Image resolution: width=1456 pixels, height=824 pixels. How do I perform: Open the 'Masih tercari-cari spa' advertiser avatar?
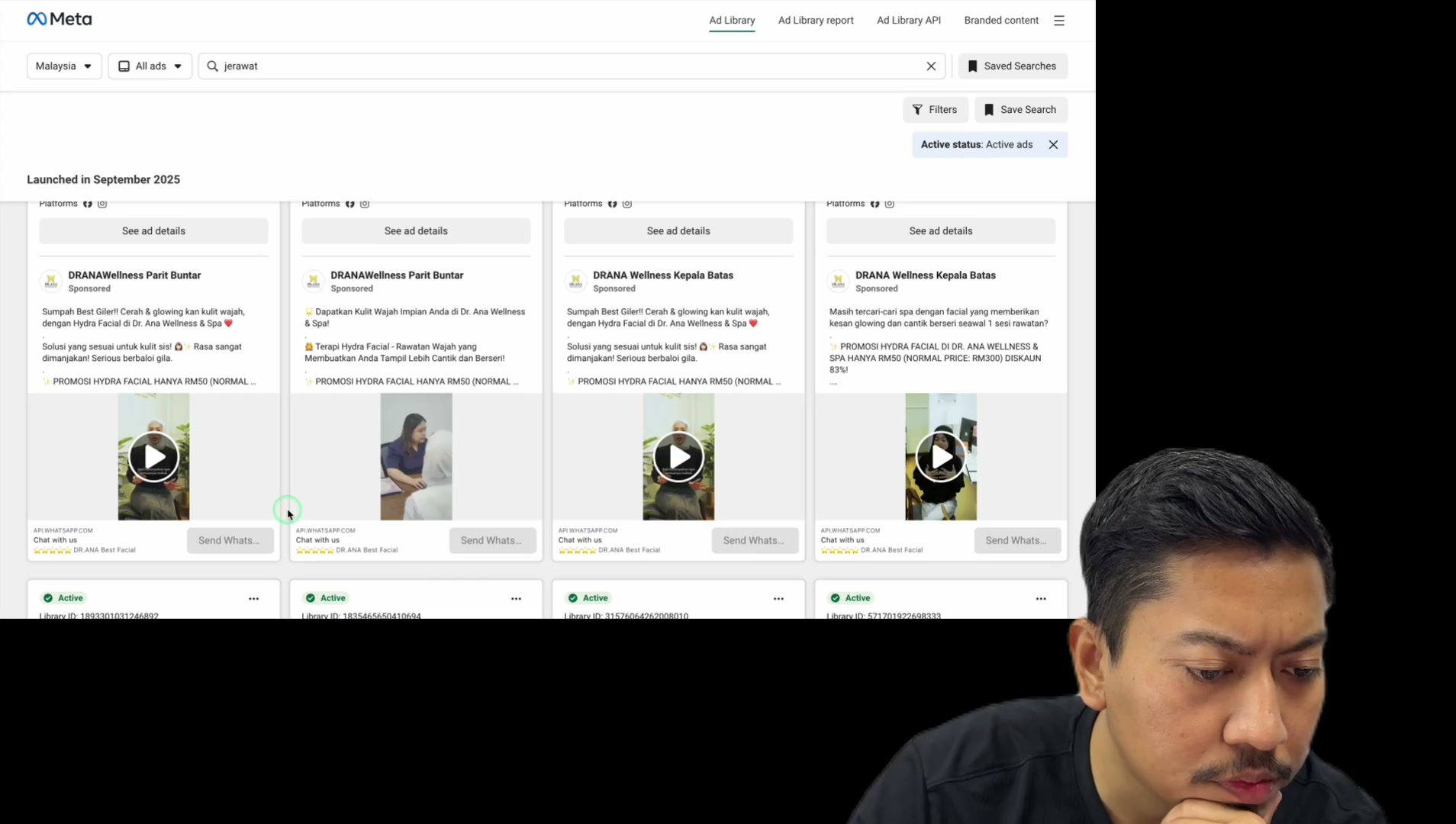point(838,281)
